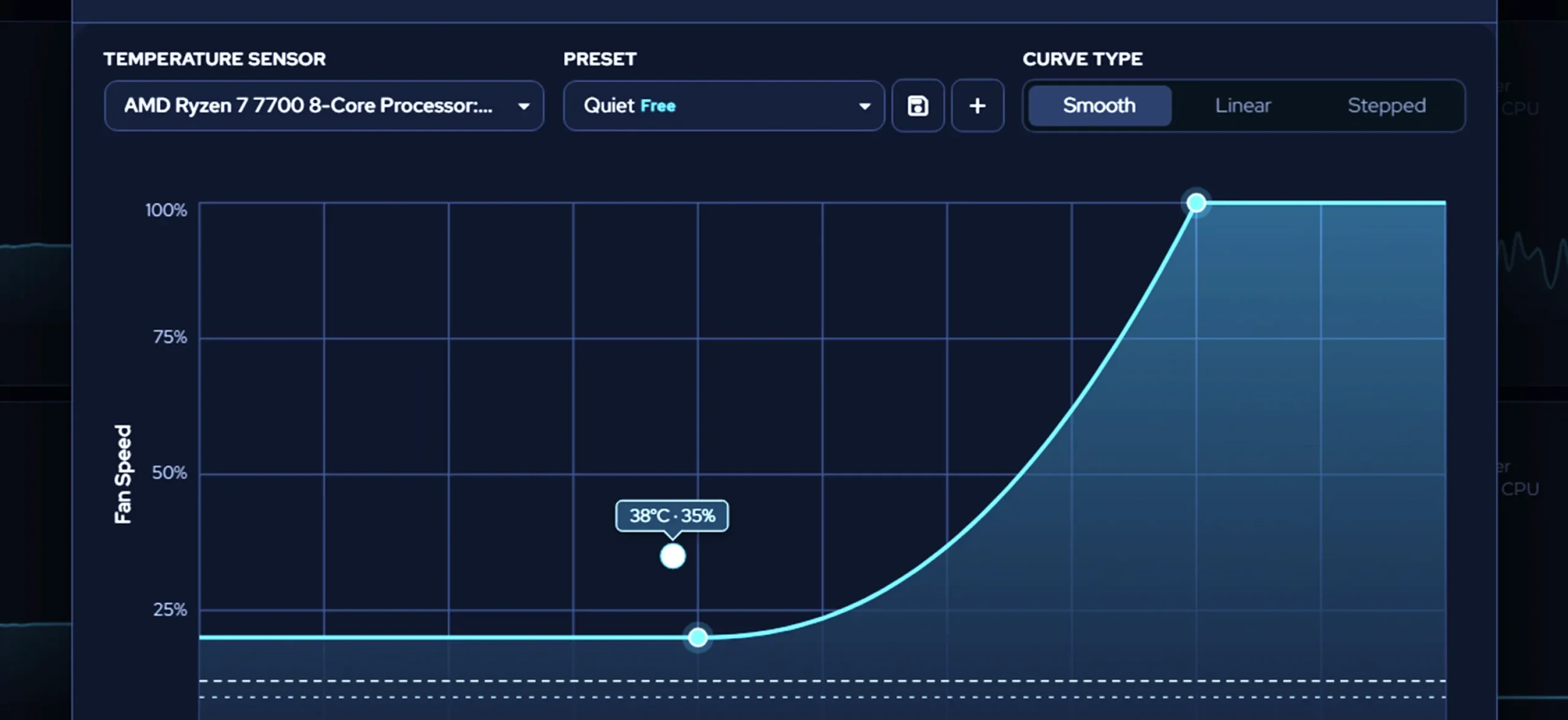Viewport: 1568px width, 720px height.
Task: Click the AMD Ryzen 7 7700 sensor text
Action: click(x=308, y=105)
